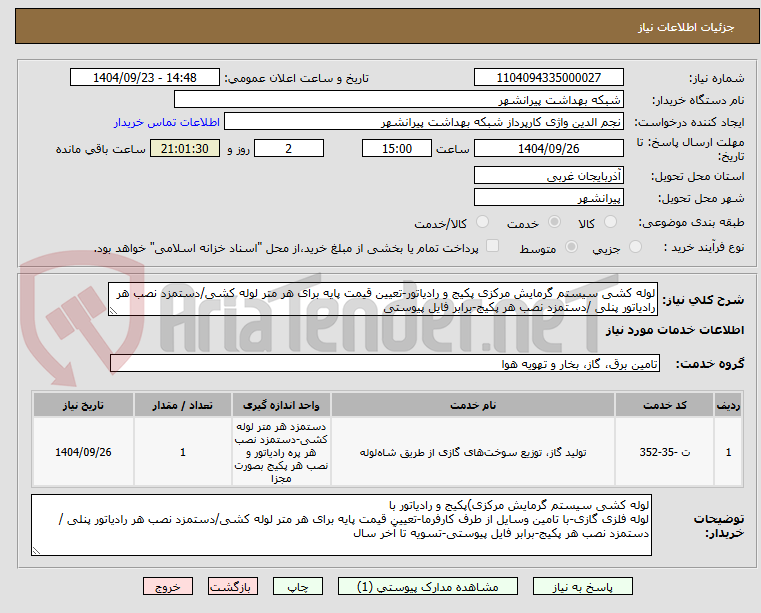Select the جزیی purchase type radio
Image resolution: width=761 pixels, height=613 pixels.
pos(635,247)
